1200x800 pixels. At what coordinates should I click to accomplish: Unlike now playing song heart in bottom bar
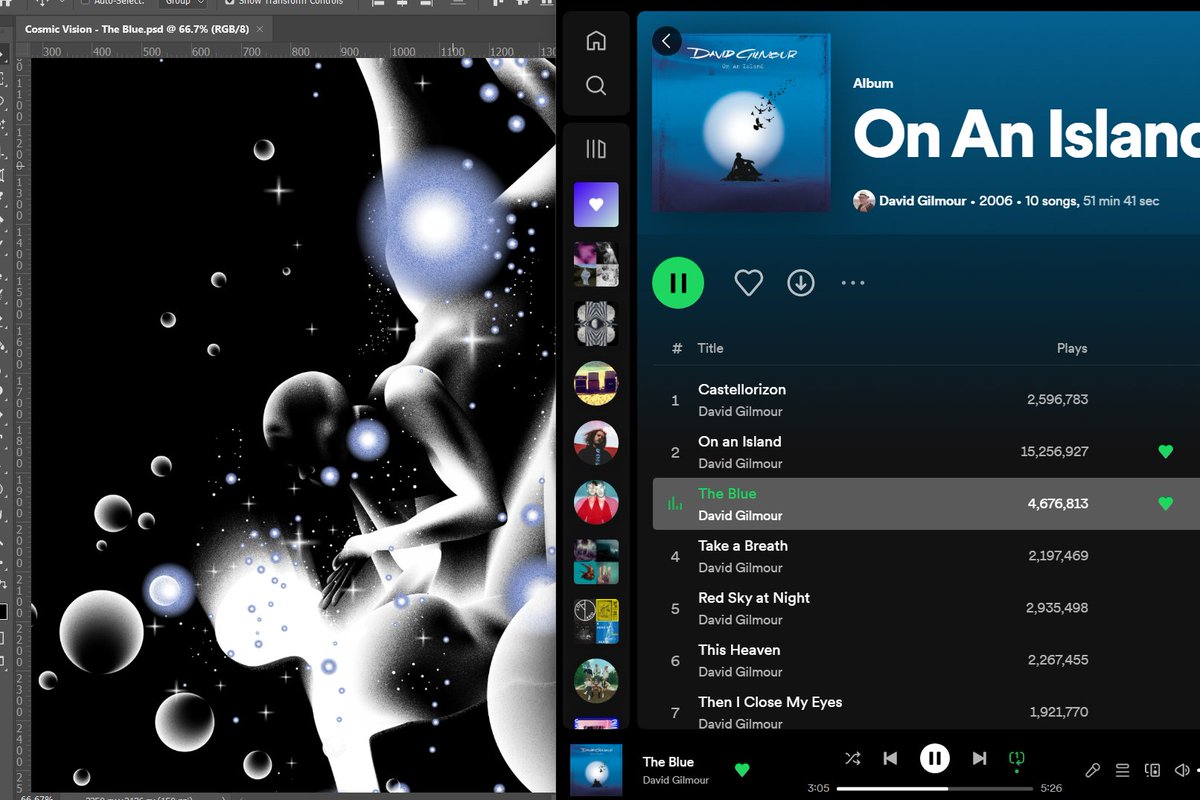742,770
